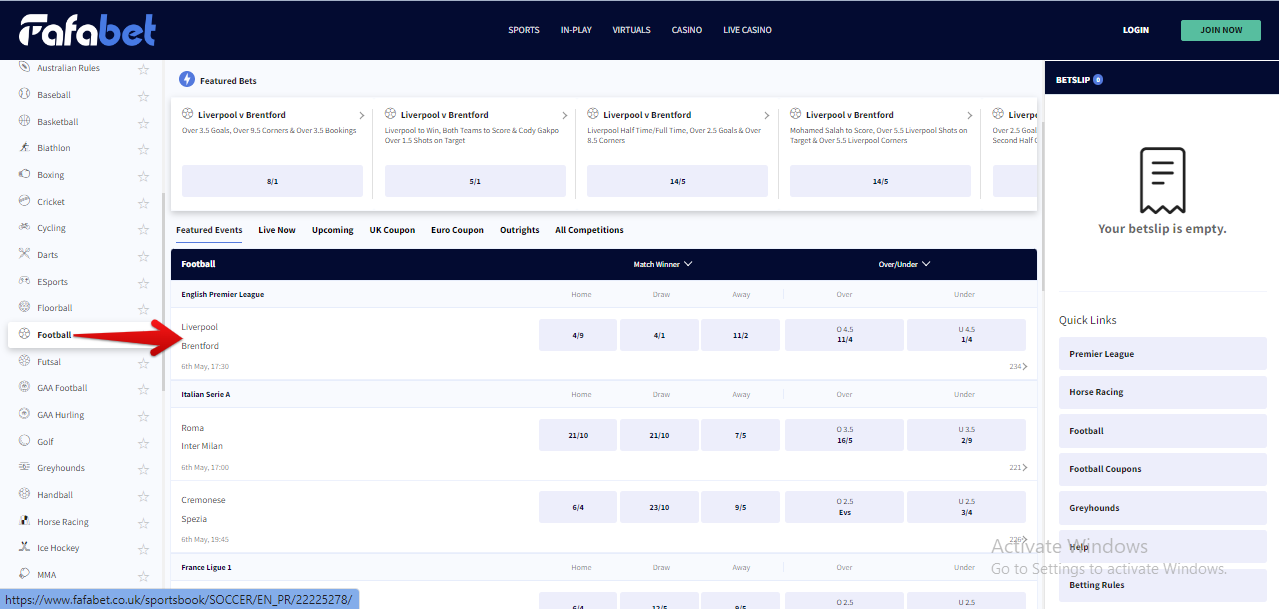Click the betslip count badge

[x=1098, y=80]
